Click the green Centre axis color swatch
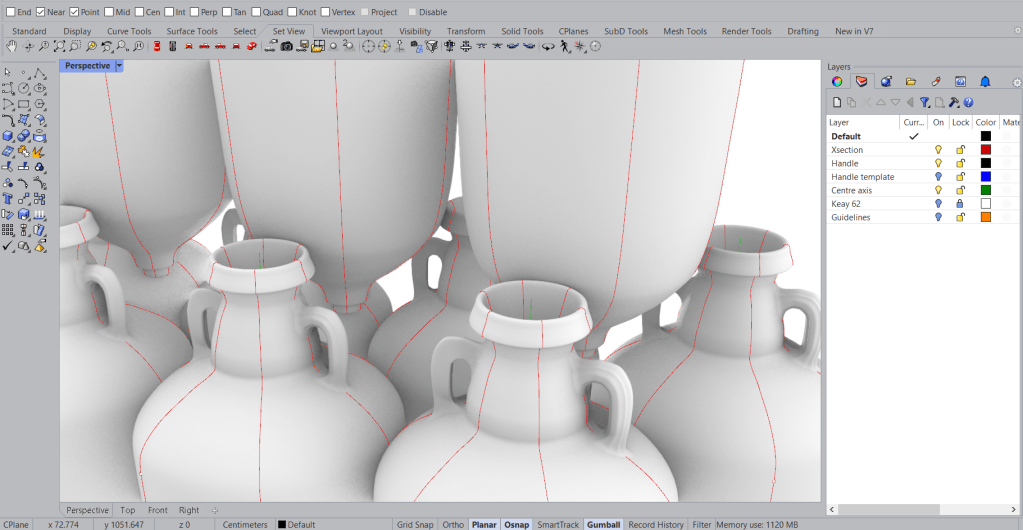This screenshot has width=1023, height=530. click(985, 190)
